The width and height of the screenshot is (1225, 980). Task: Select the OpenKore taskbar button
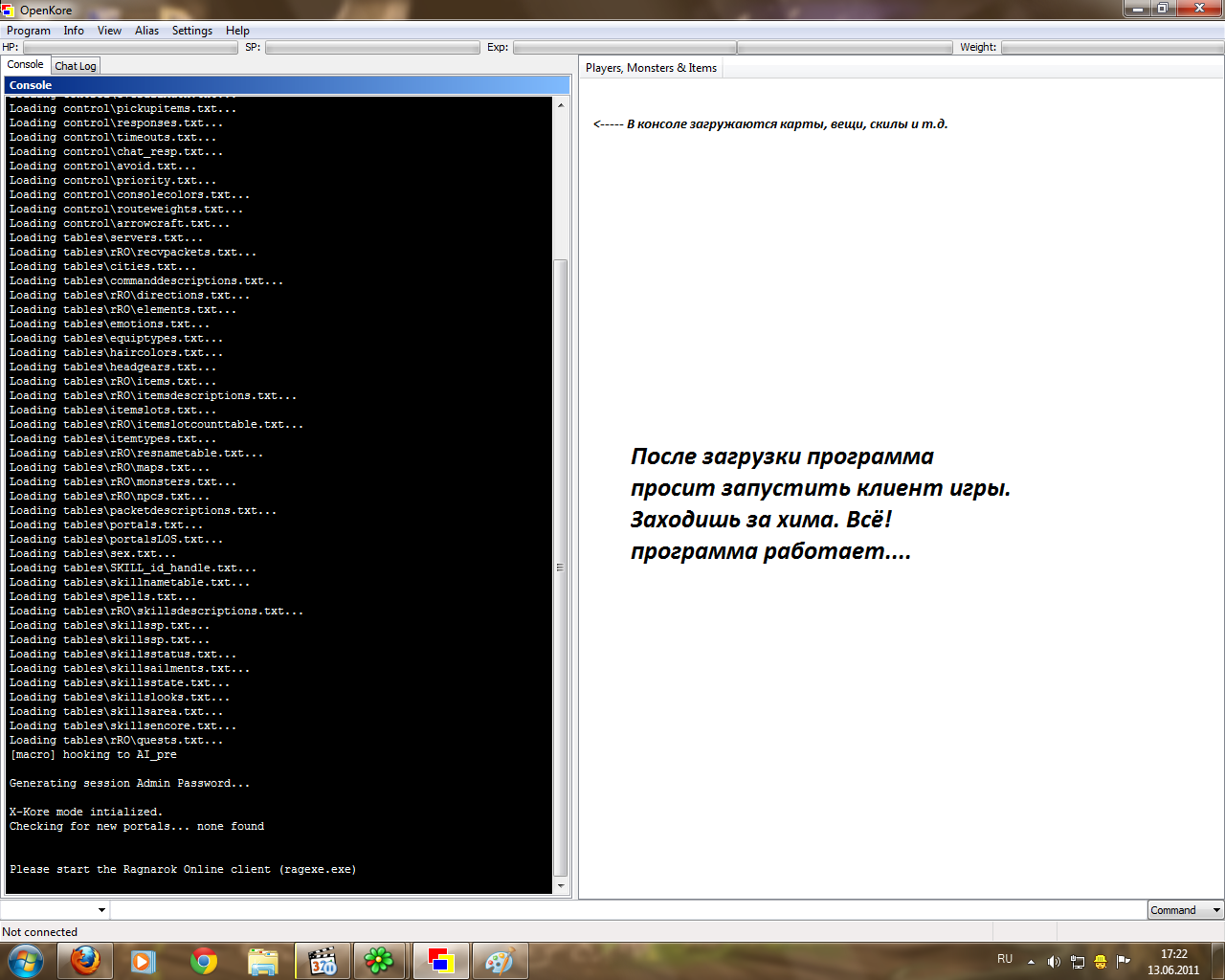point(440,961)
